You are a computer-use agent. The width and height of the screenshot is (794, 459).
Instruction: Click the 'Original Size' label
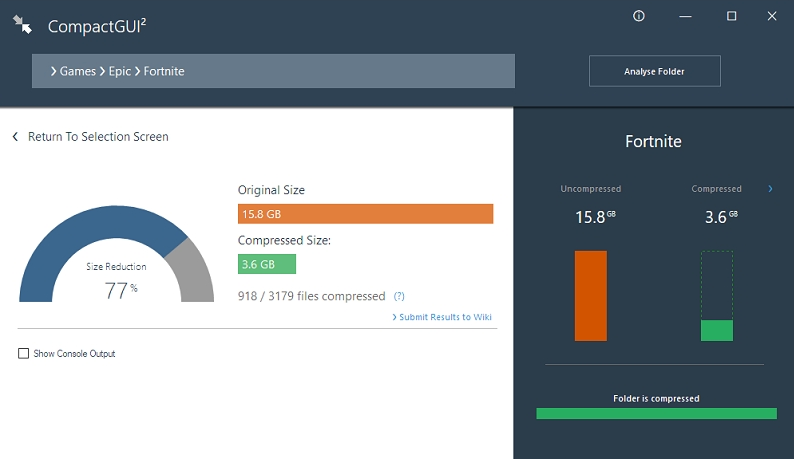(271, 190)
